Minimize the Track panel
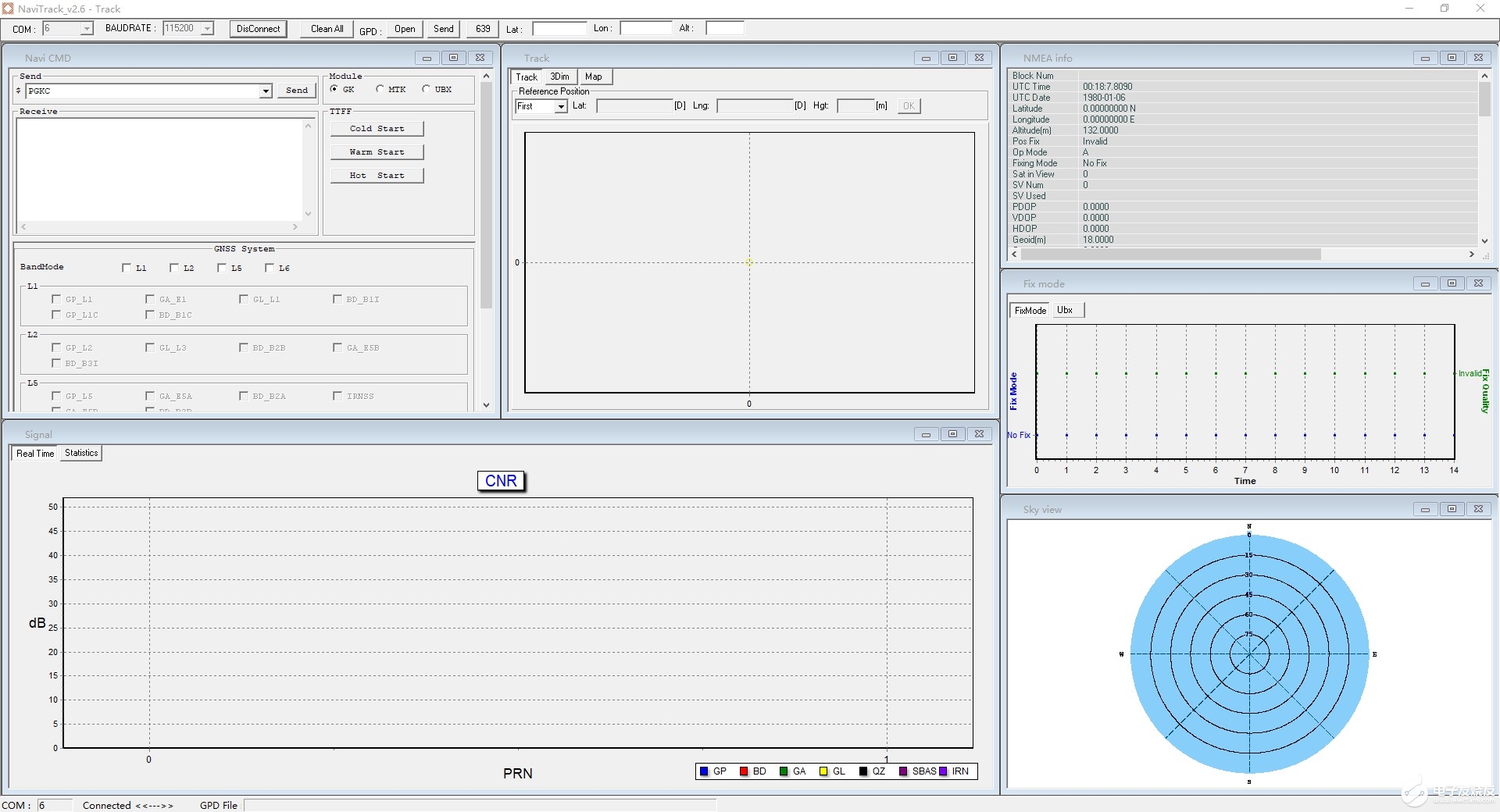Screen dimensions: 1500x812 coord(926,58)
